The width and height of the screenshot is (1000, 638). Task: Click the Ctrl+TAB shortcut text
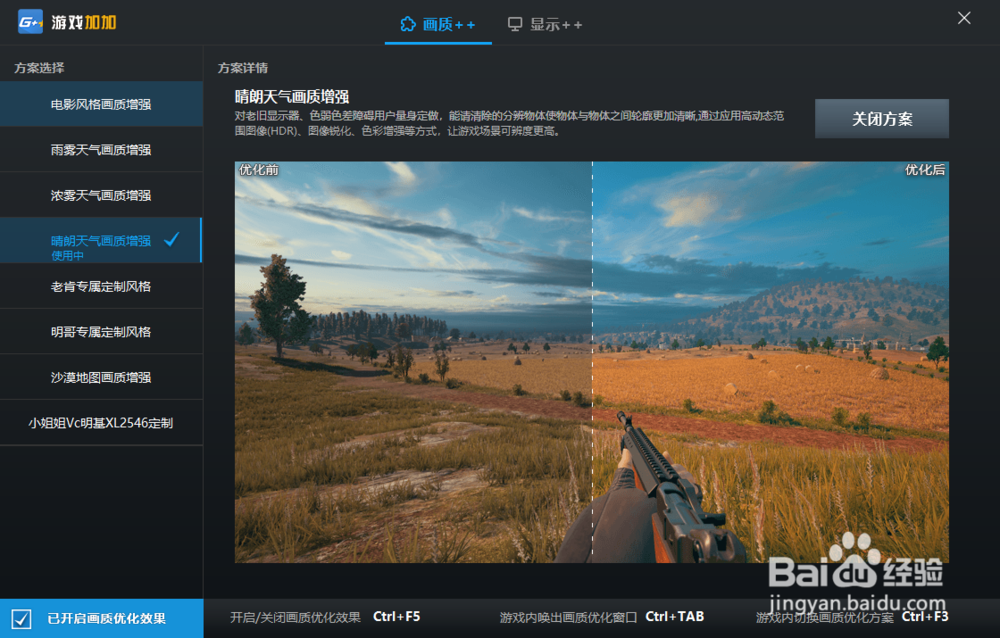(675, 617)
